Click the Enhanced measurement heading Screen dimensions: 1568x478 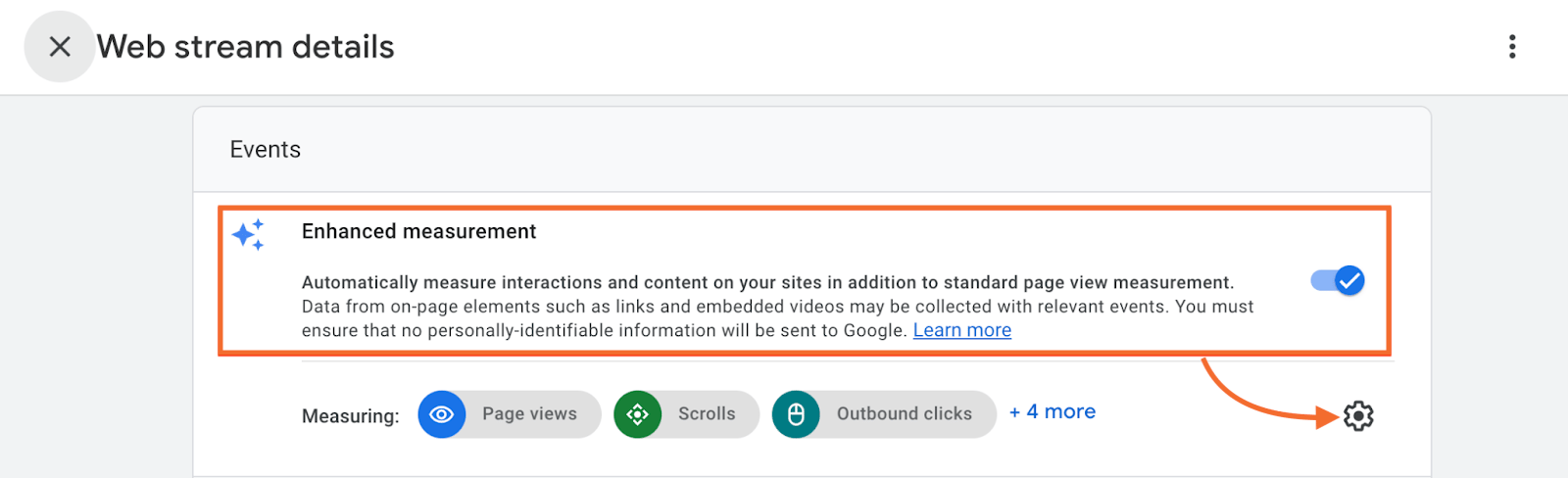[x=418, y=231]
